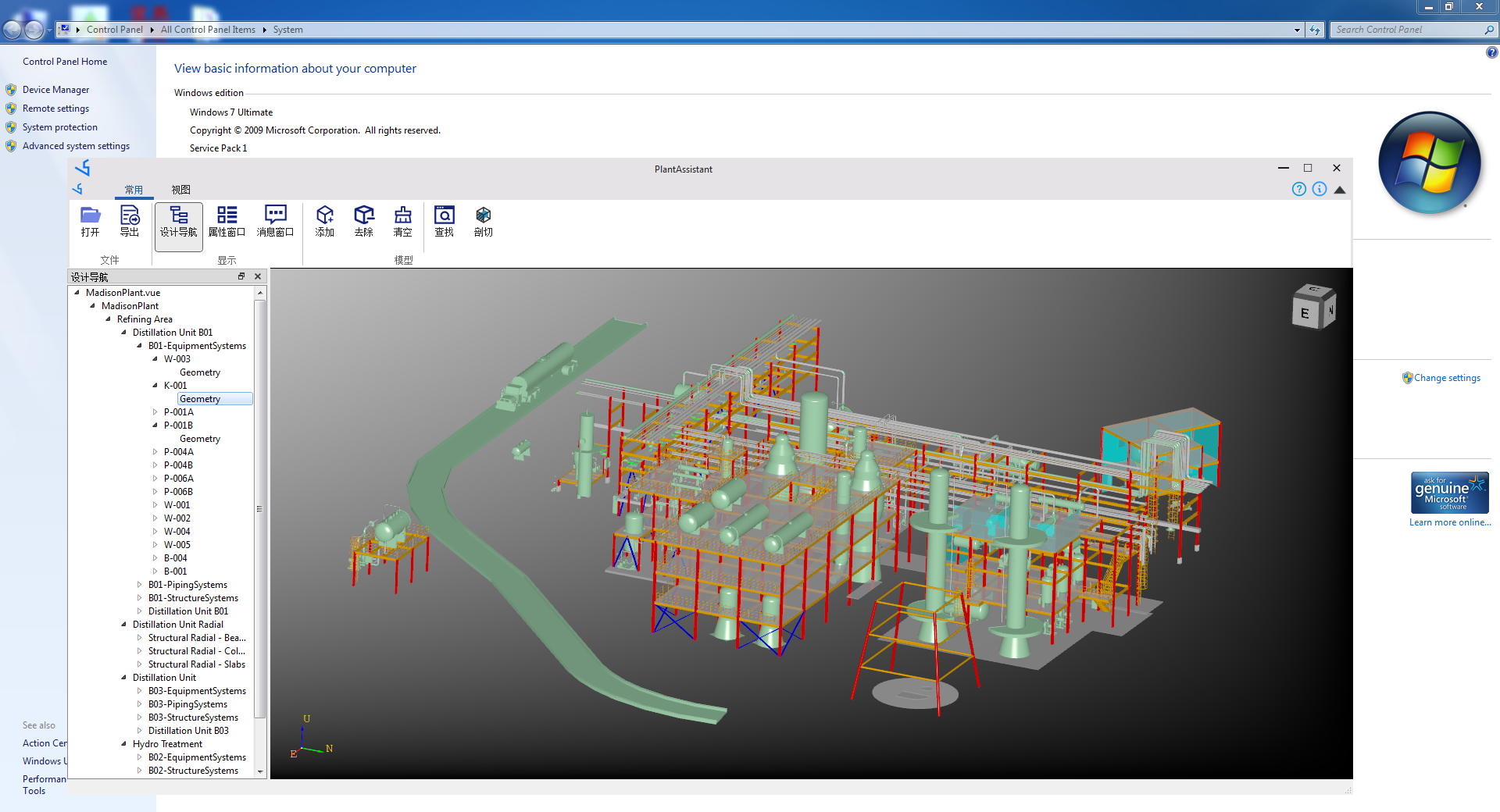Expand the P-004A tree node
The image size is (1500, 812).
[155, 452]
